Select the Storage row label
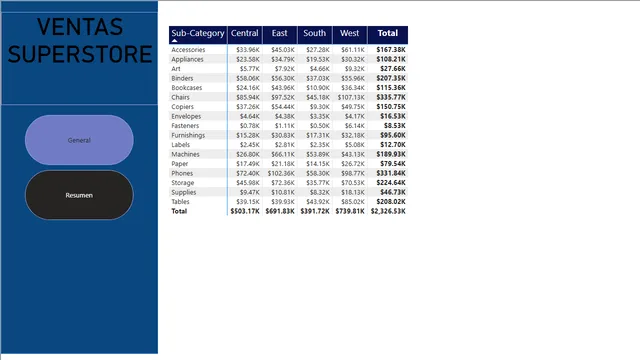The image size is (640, 360). click(x=182, y=183)
